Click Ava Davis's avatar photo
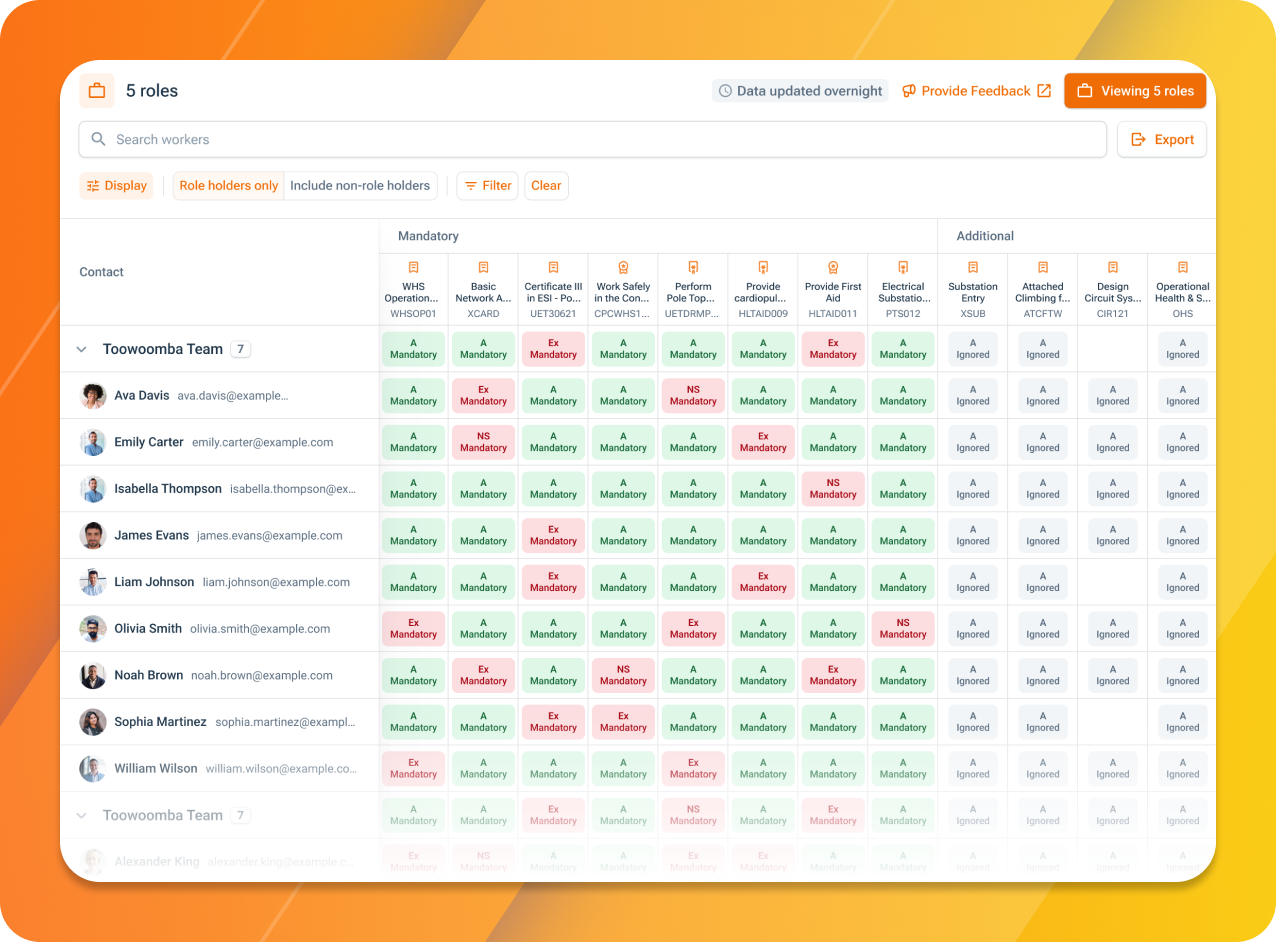The width and height of the screenshot is (1276, 942). click(93, 396)
